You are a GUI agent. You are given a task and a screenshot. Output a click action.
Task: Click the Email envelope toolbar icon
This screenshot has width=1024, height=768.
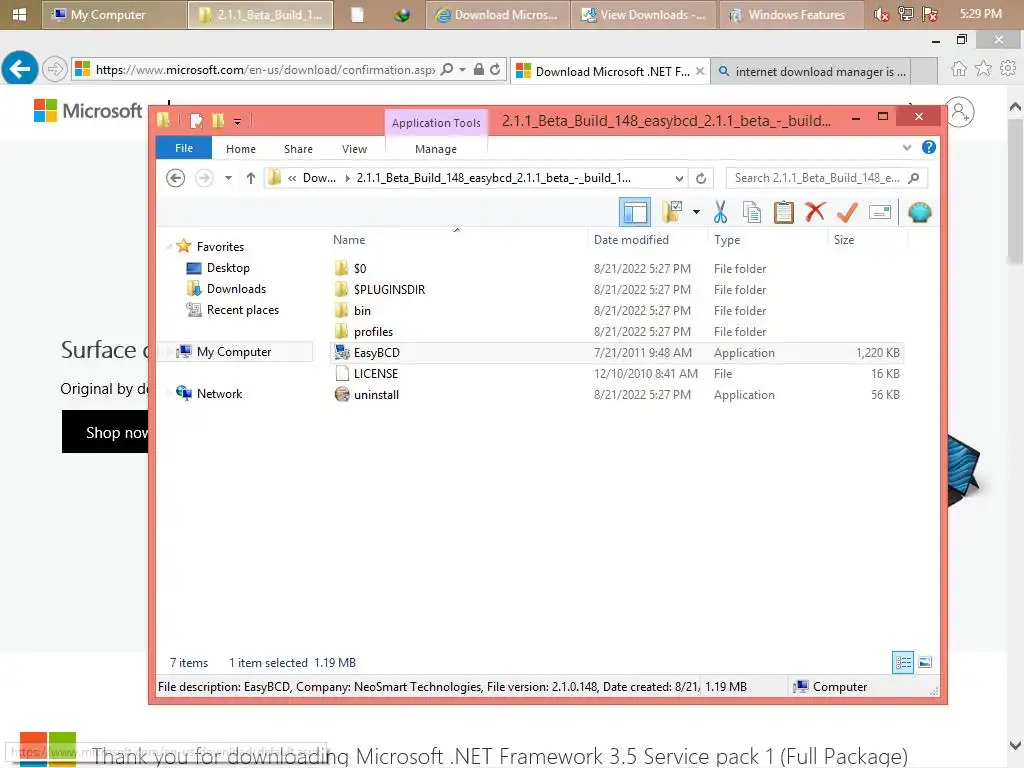[x=880, y=212]
